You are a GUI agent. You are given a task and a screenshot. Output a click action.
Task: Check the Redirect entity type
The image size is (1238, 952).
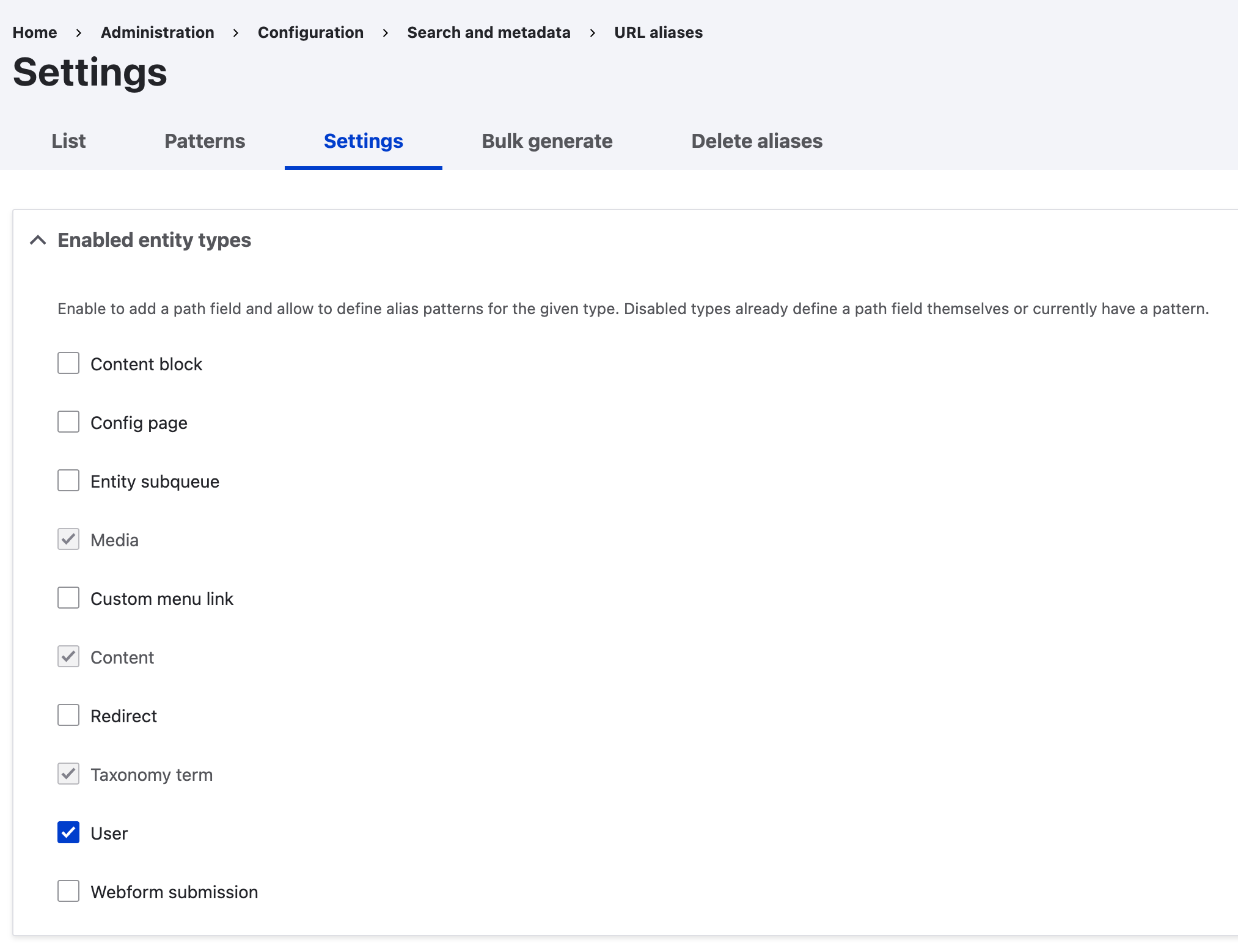coord(68,715)
